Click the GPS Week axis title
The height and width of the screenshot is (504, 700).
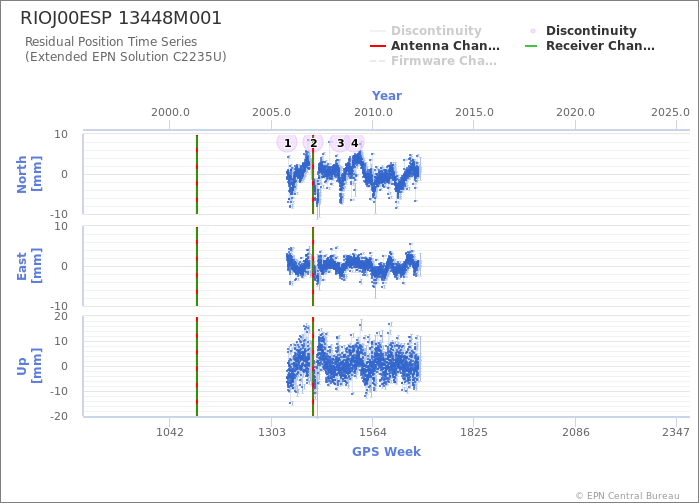pos(386,452)
